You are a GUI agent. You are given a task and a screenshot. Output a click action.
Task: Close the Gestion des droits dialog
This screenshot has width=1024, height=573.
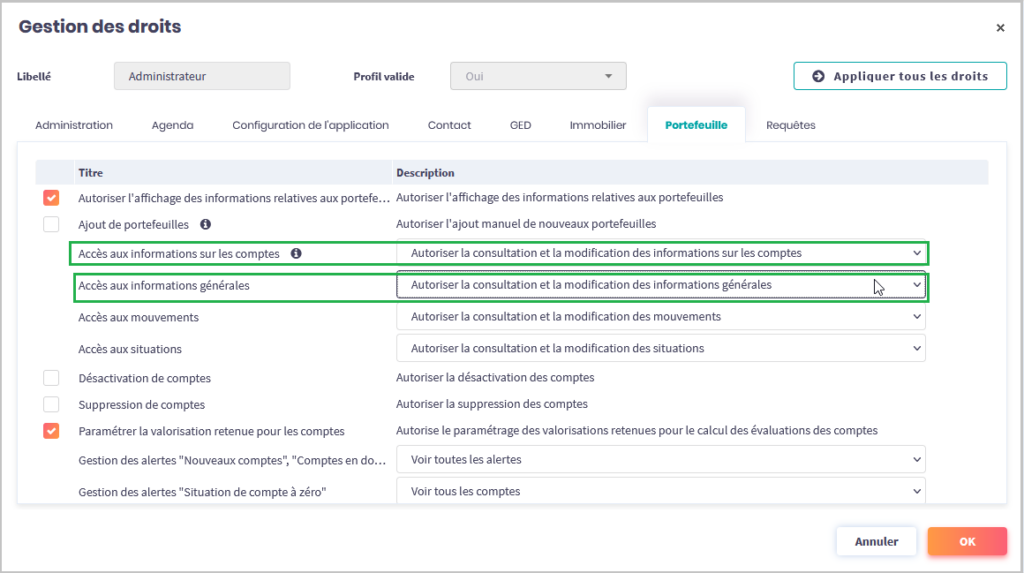tap(1000, 28)
